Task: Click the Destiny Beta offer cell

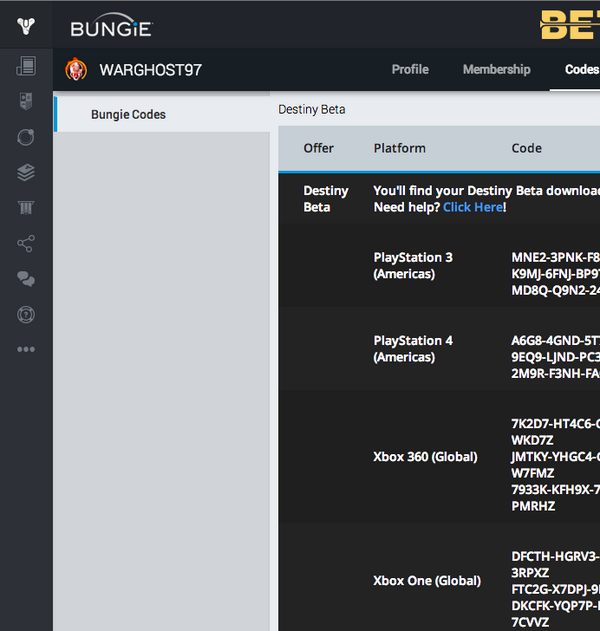Action: tap(326, 199)
